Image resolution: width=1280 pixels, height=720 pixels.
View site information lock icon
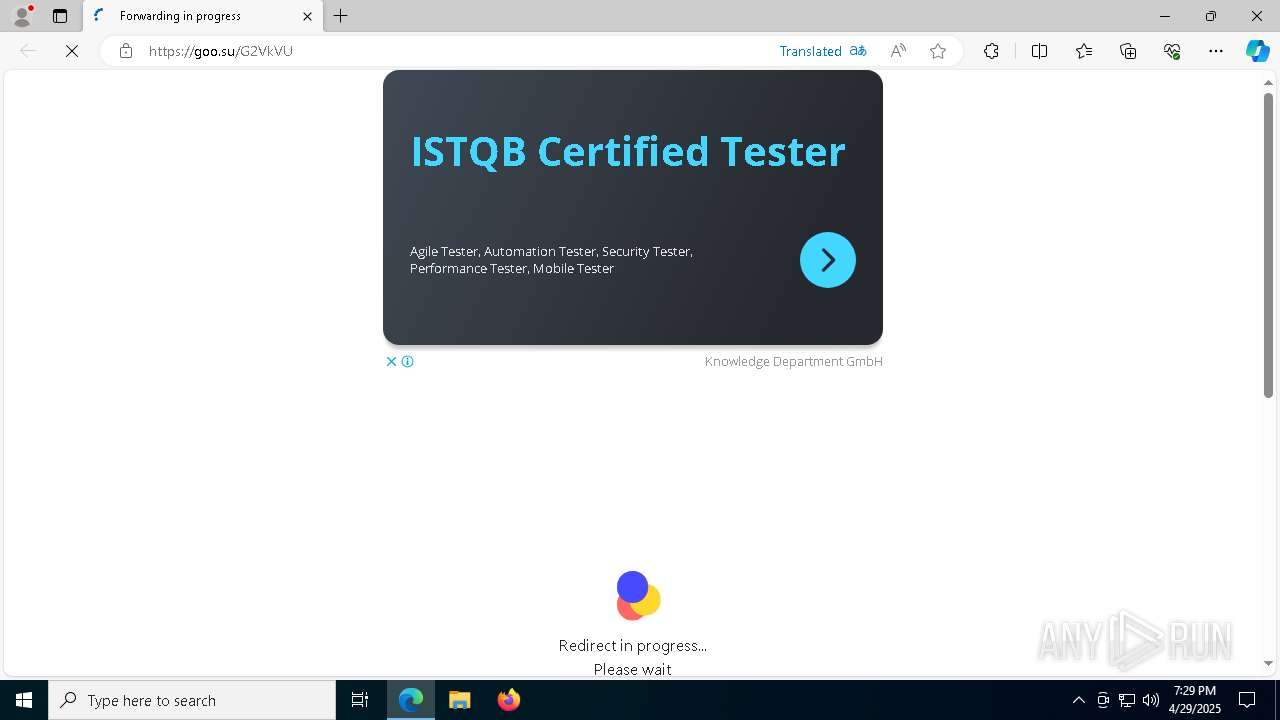coord(126,51)
